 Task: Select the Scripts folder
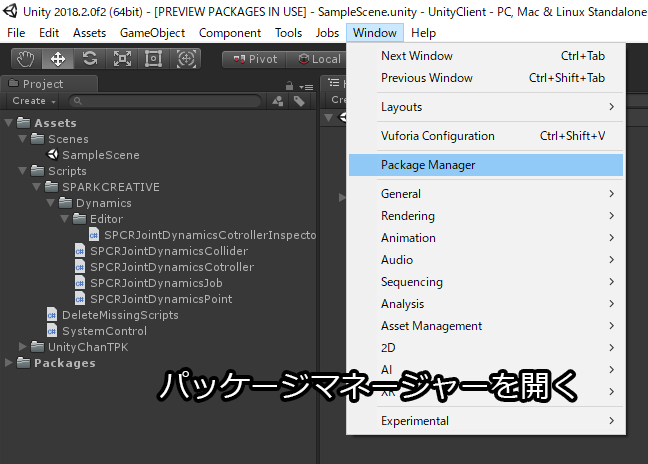[x=59, y=171]
